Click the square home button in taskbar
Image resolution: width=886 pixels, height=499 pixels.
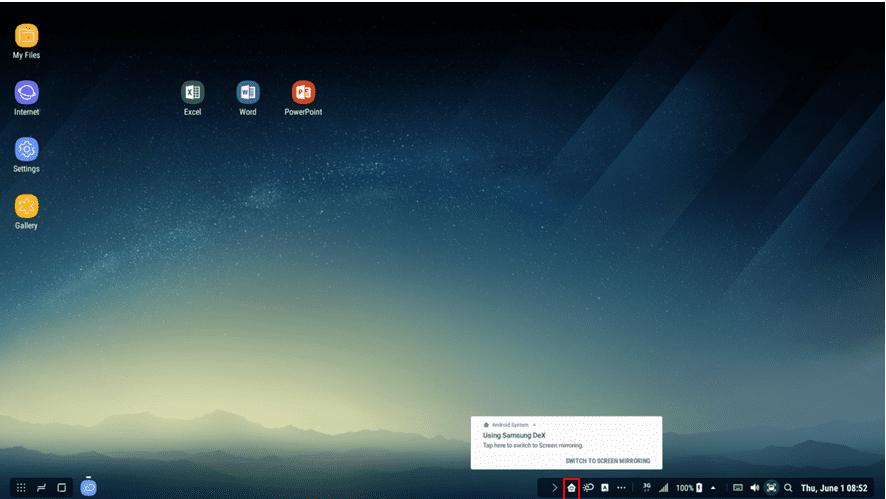coord(62,488)
